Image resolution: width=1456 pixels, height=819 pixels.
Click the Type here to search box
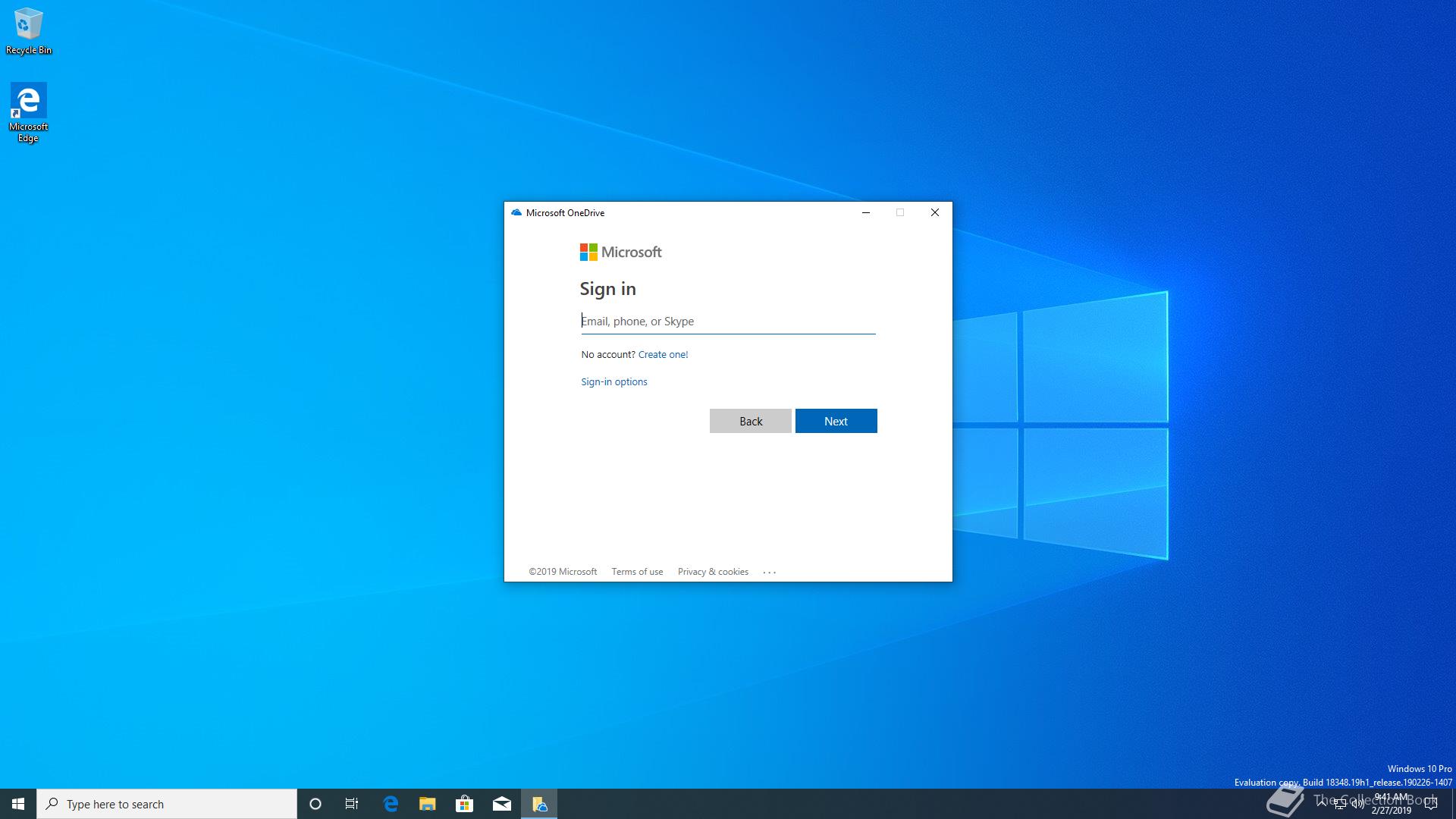[167, 804]
